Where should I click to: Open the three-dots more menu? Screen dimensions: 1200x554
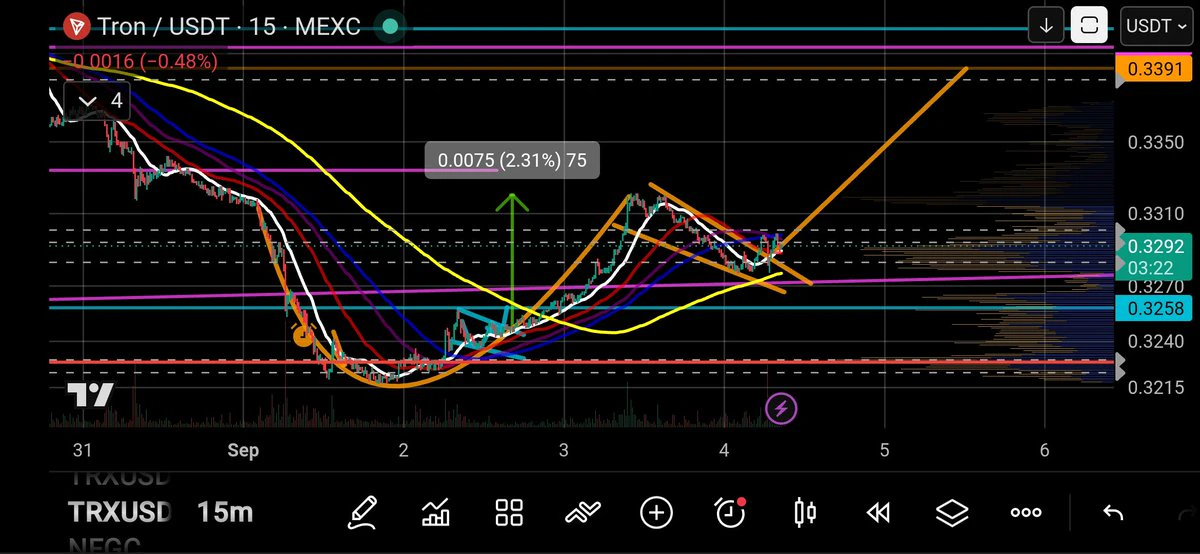(1026, 513)
